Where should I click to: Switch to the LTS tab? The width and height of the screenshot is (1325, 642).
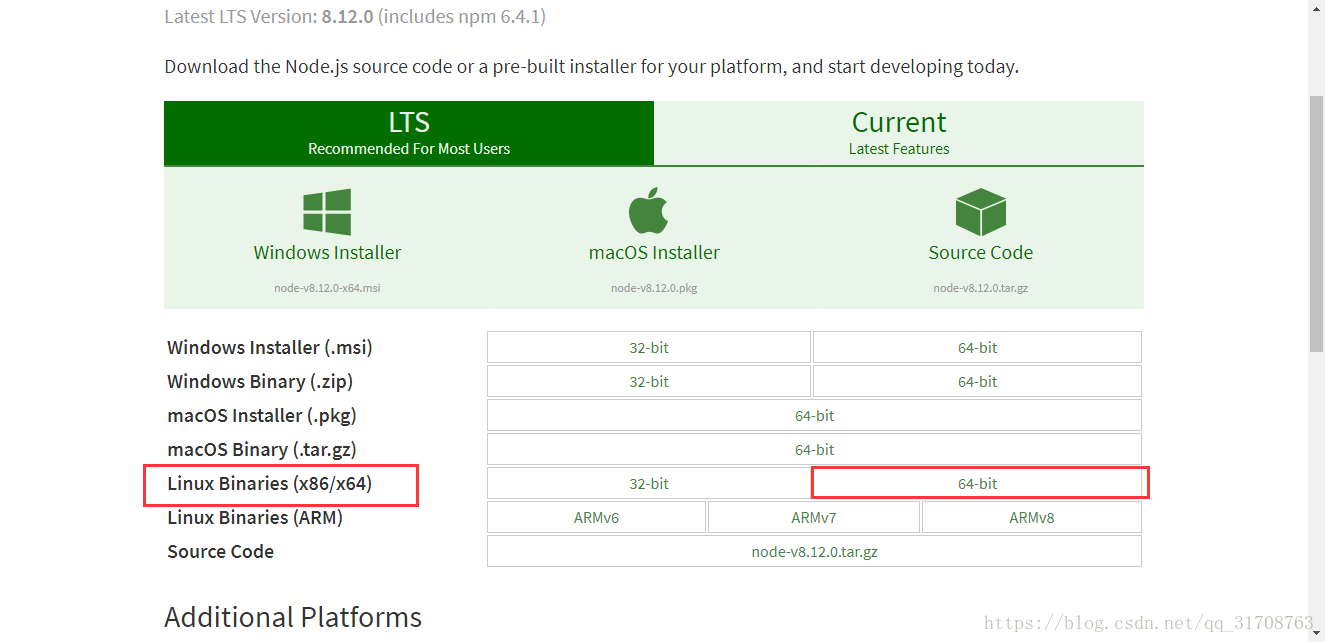pos(409,133)
